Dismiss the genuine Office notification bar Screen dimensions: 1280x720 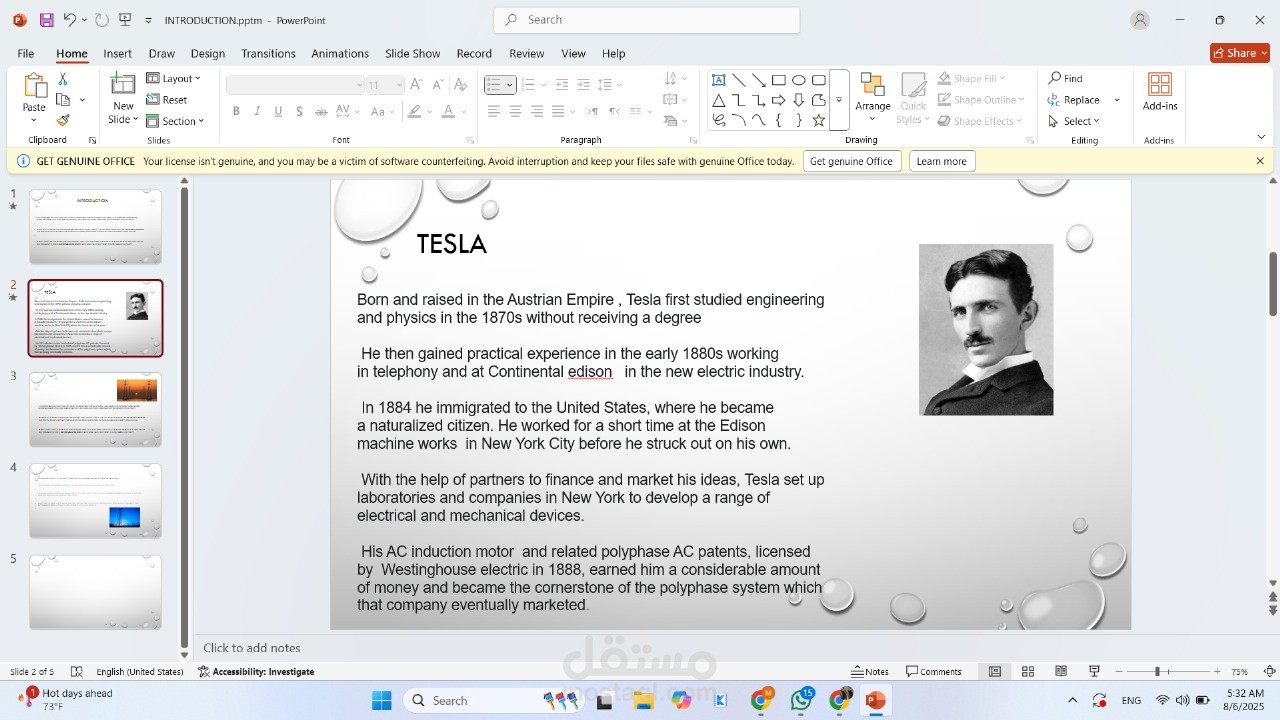(1260, 161)
